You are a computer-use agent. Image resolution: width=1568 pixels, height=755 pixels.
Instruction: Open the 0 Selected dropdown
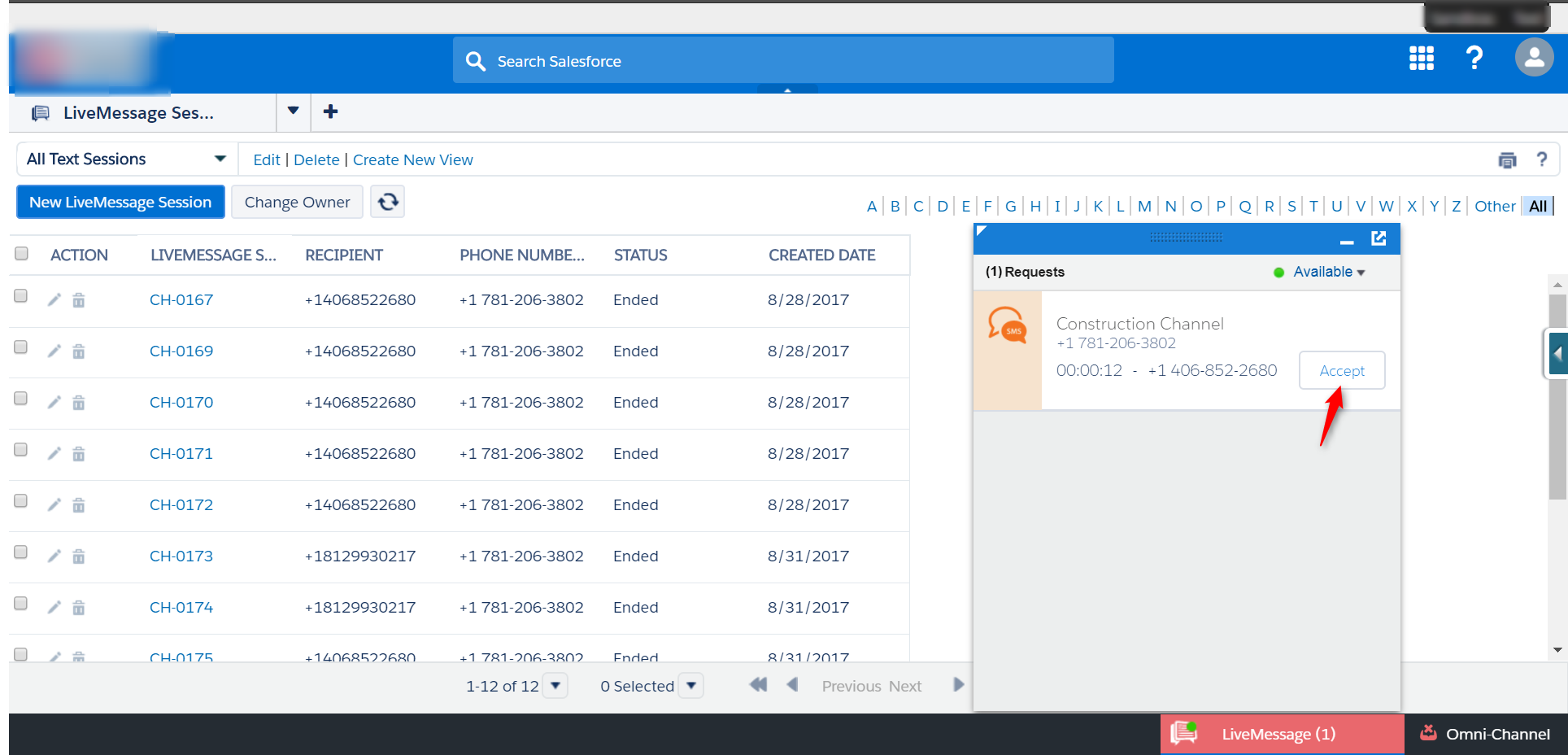click(x=691, y=686)
